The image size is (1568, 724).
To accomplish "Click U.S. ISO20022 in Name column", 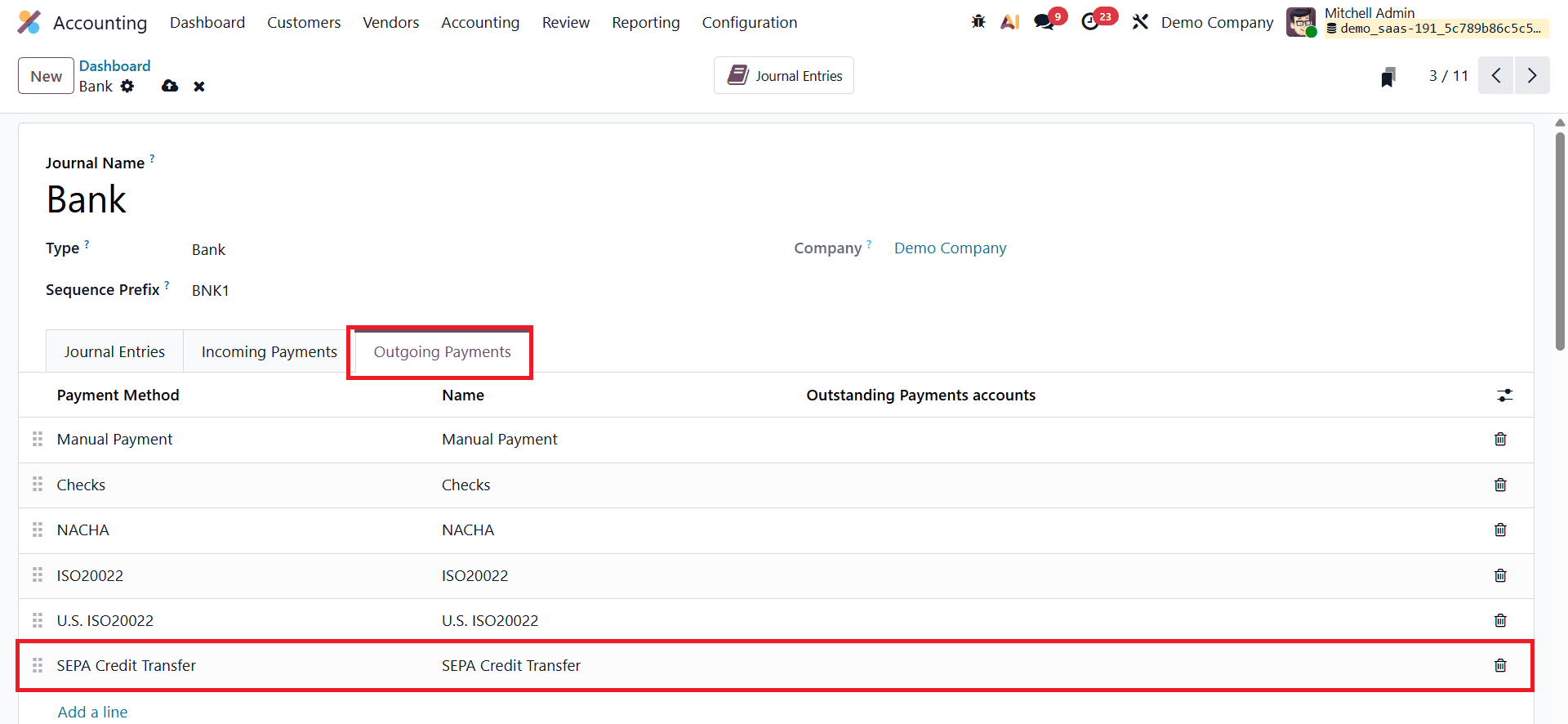I will point(490,620).
